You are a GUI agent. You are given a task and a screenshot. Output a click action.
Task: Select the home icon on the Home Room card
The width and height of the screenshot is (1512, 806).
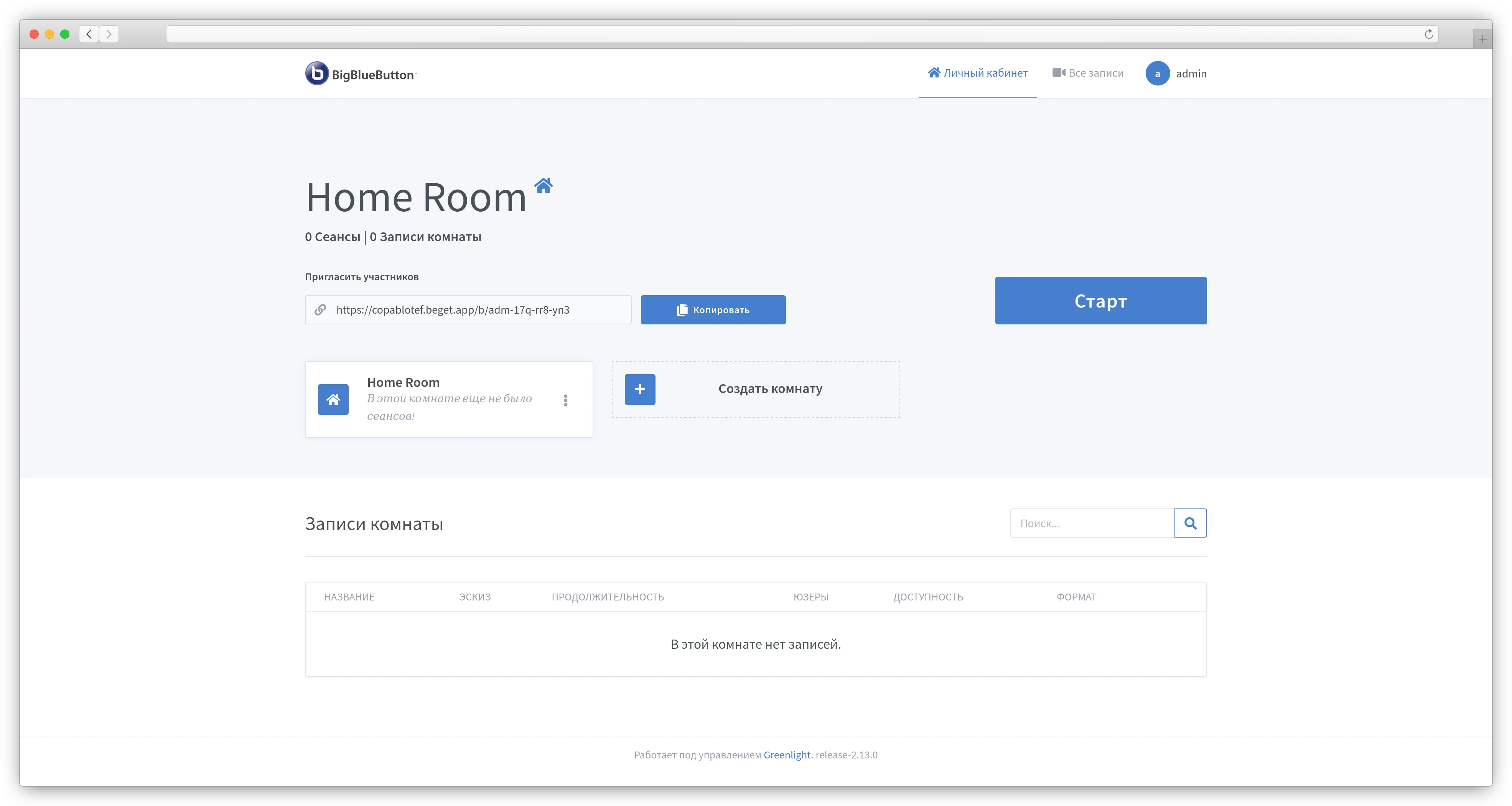[332, 400]
